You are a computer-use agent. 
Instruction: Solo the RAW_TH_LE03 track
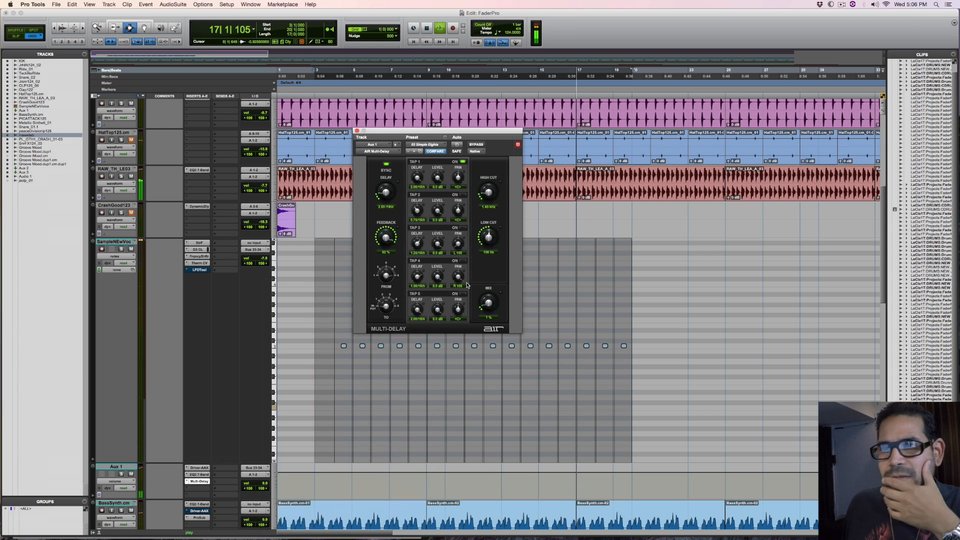[x=121, y=176]
